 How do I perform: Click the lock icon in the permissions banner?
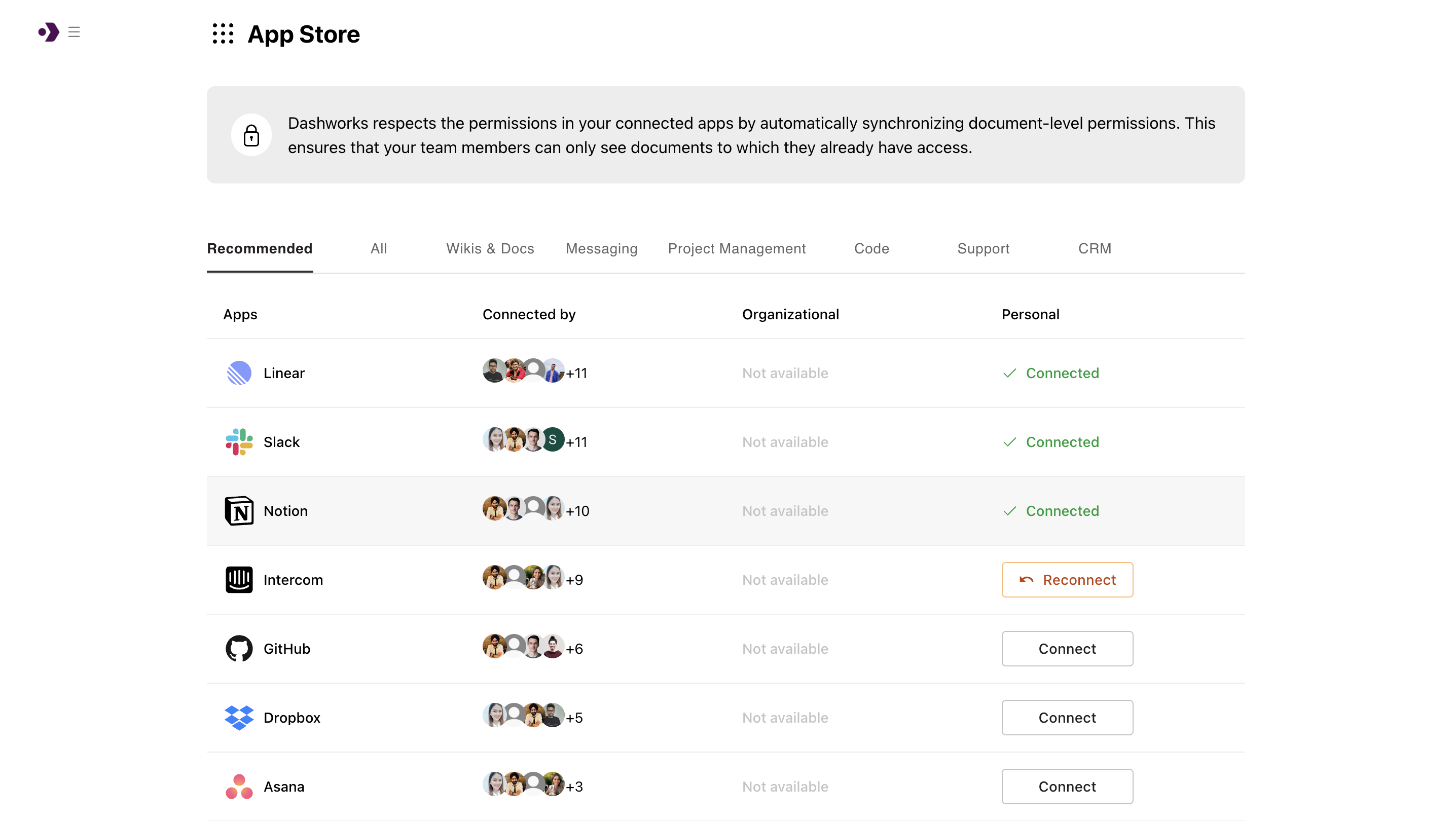tap(251, 134)
